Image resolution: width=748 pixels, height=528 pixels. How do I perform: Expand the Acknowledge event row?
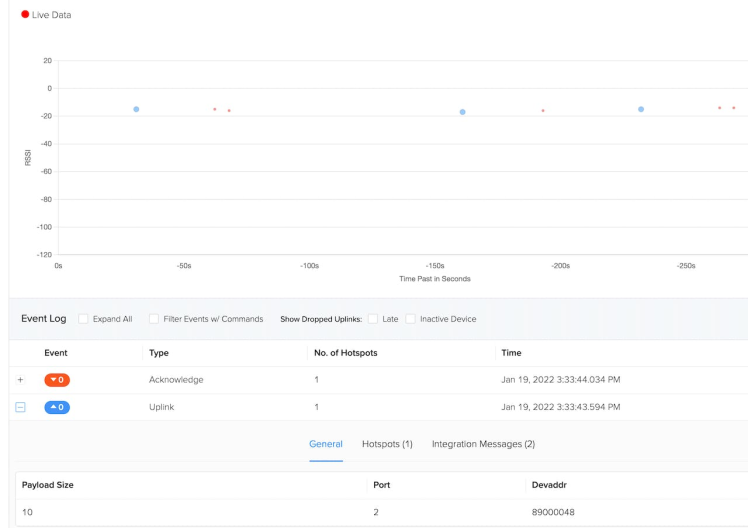click(20, 380)
